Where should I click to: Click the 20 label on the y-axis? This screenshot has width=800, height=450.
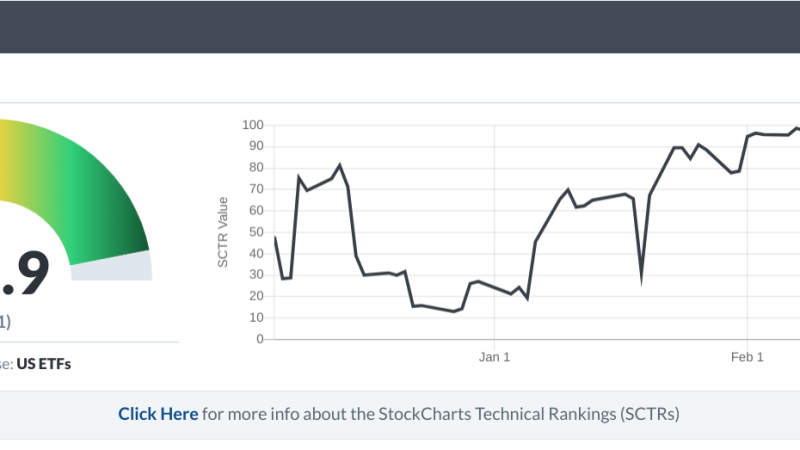click(254, 296)
